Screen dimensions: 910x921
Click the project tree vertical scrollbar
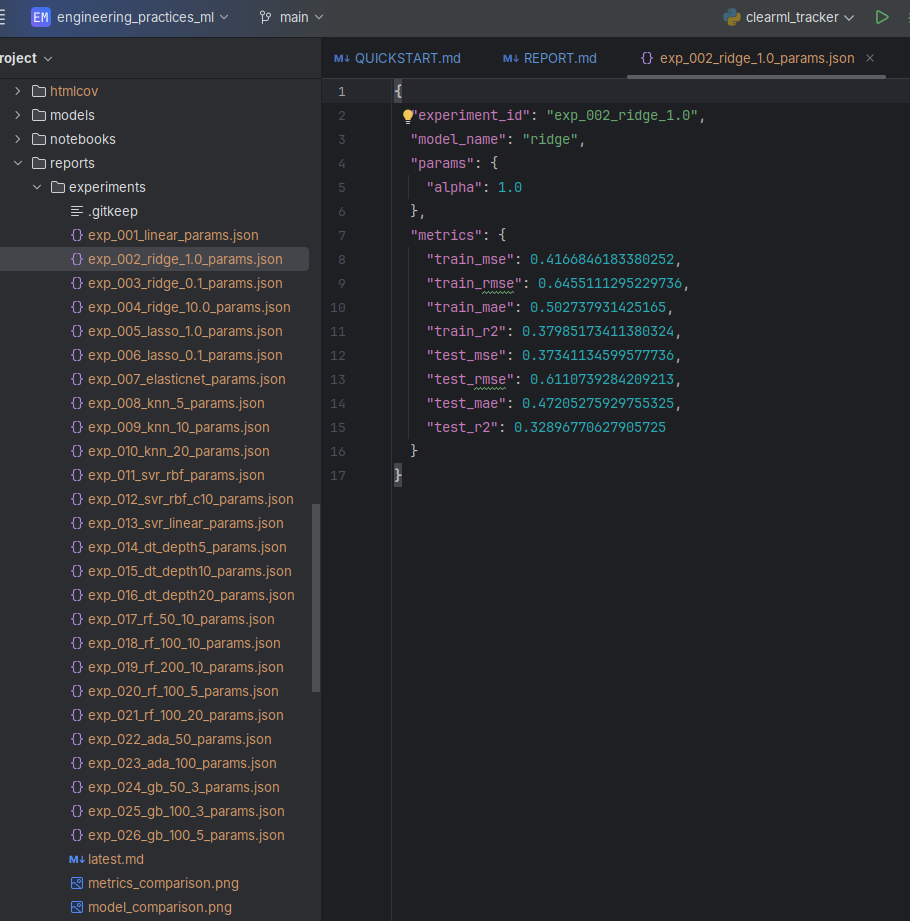click(x=316, y=597)
